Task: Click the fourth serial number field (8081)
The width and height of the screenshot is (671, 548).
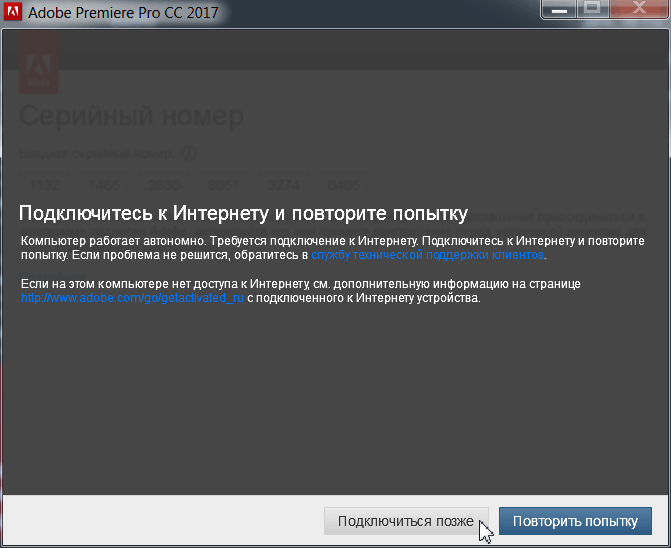Action: (x=223, y=185)
